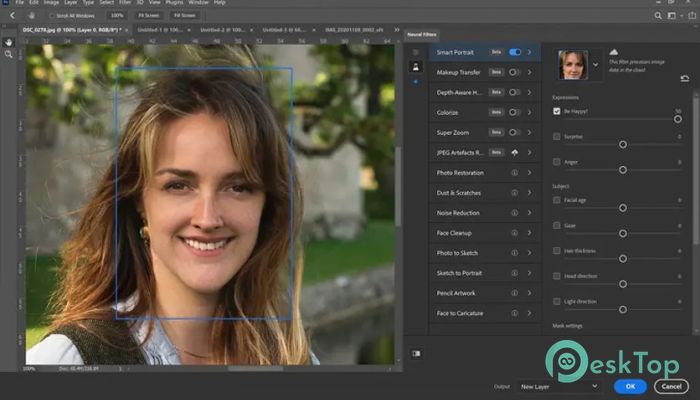Uncheck the Be Happy! checkbox
700x400 pixels.
pyautogui.click(x=557, y=111)
